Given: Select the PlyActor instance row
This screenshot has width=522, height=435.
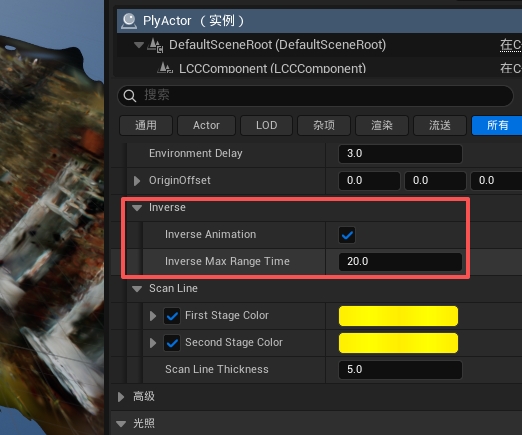Looking at the screenshot, I should pos(319,21).
